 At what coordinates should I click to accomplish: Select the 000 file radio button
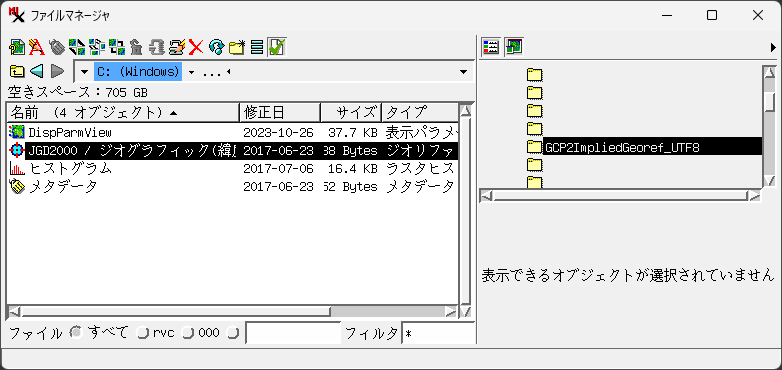pos(188,333)
